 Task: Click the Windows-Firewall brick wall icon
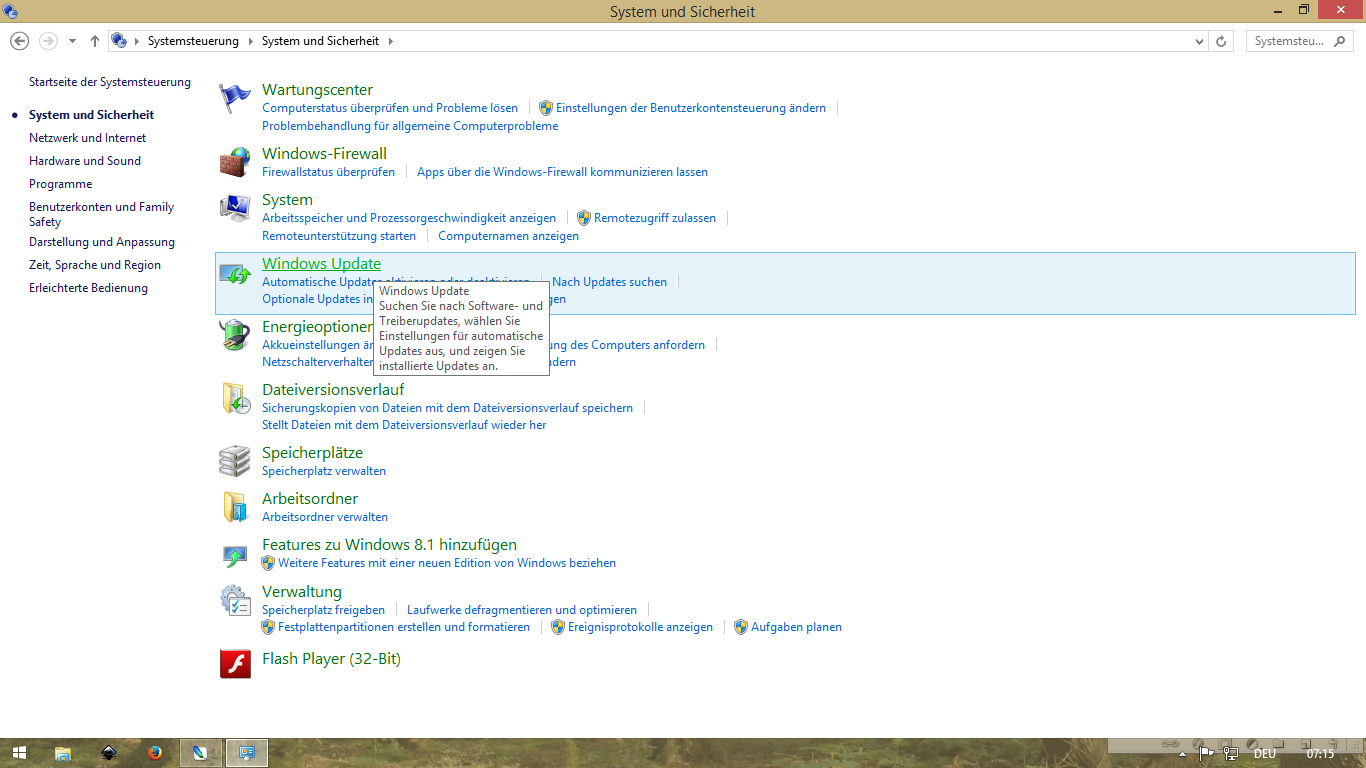click(235, 162)
